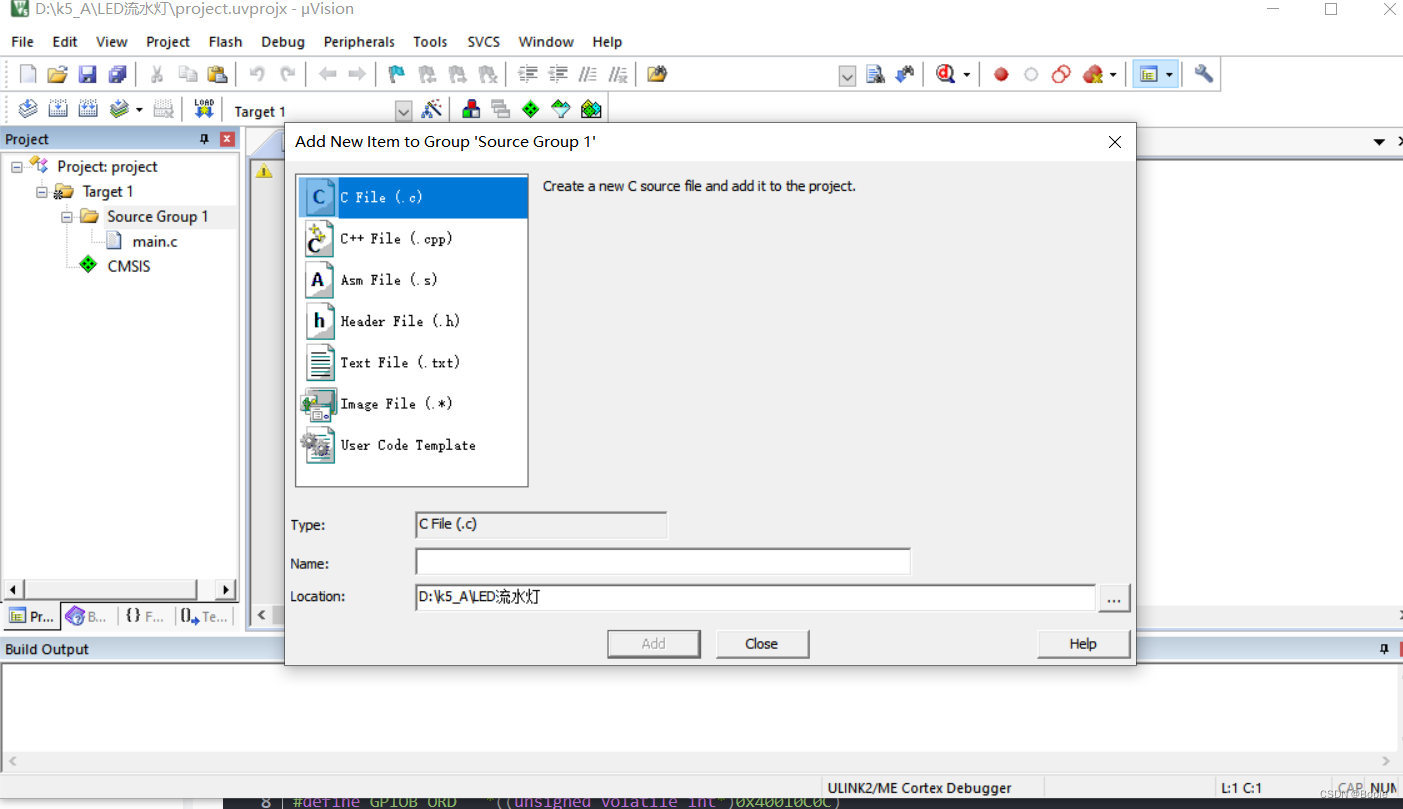
Task: Click the Translate toolbar icon
Action: 28,109
